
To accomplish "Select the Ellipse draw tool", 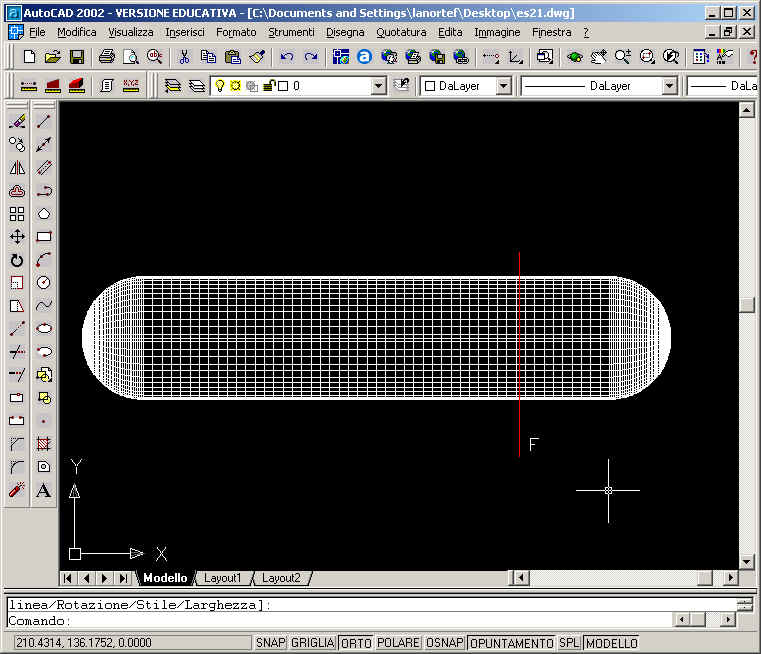I will click(x=44, y=328).
